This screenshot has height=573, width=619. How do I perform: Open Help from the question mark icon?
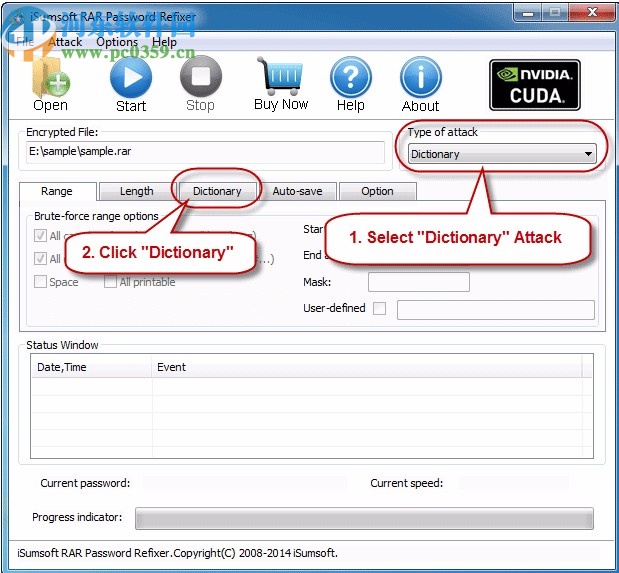pyautogui.click(x=351, y=84)
